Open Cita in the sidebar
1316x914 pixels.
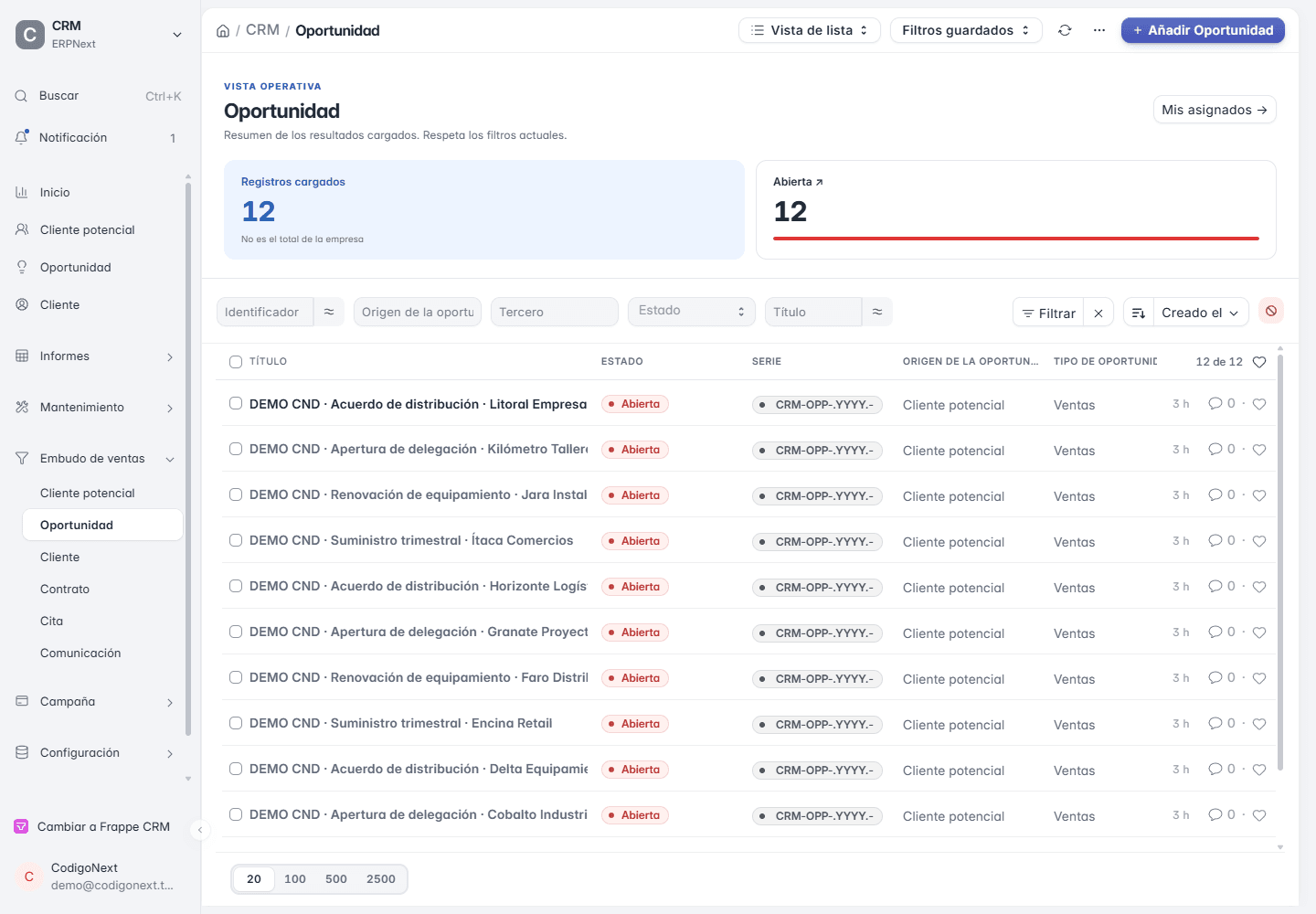pyautogui.click(x=52, y=621)
